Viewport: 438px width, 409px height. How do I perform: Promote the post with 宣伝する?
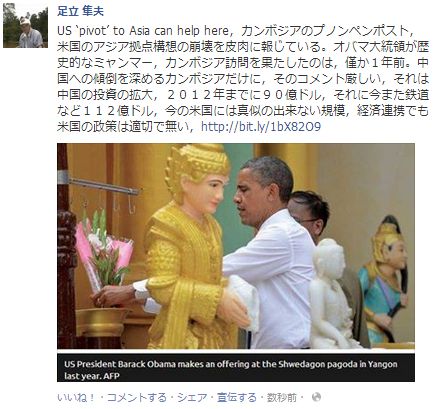(x=237, y=397)
